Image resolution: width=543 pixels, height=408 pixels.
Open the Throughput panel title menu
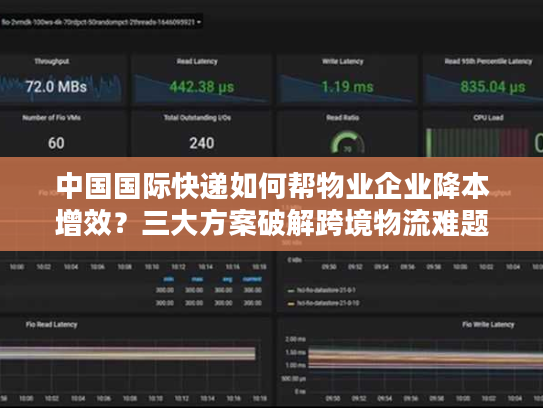click(x=52, y=61)
